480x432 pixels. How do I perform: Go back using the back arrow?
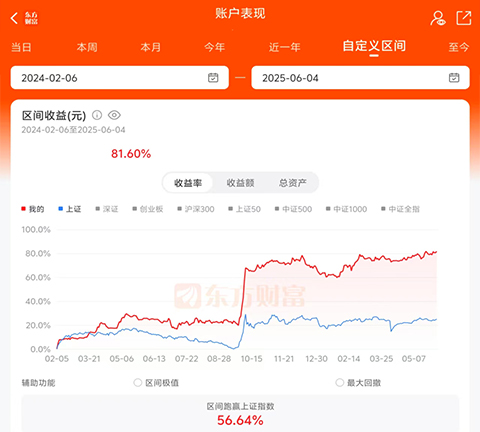tap(14, 18)
